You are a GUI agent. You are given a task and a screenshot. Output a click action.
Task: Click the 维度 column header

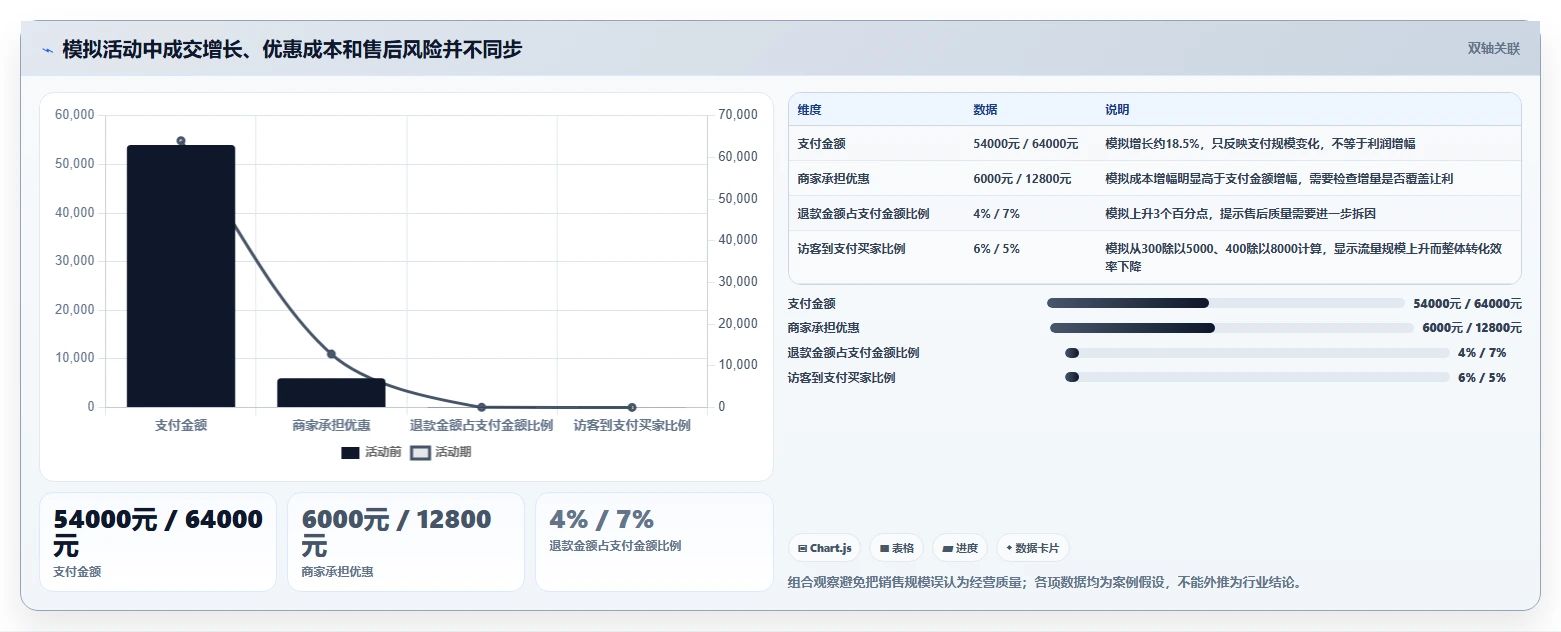click(809, 109)
